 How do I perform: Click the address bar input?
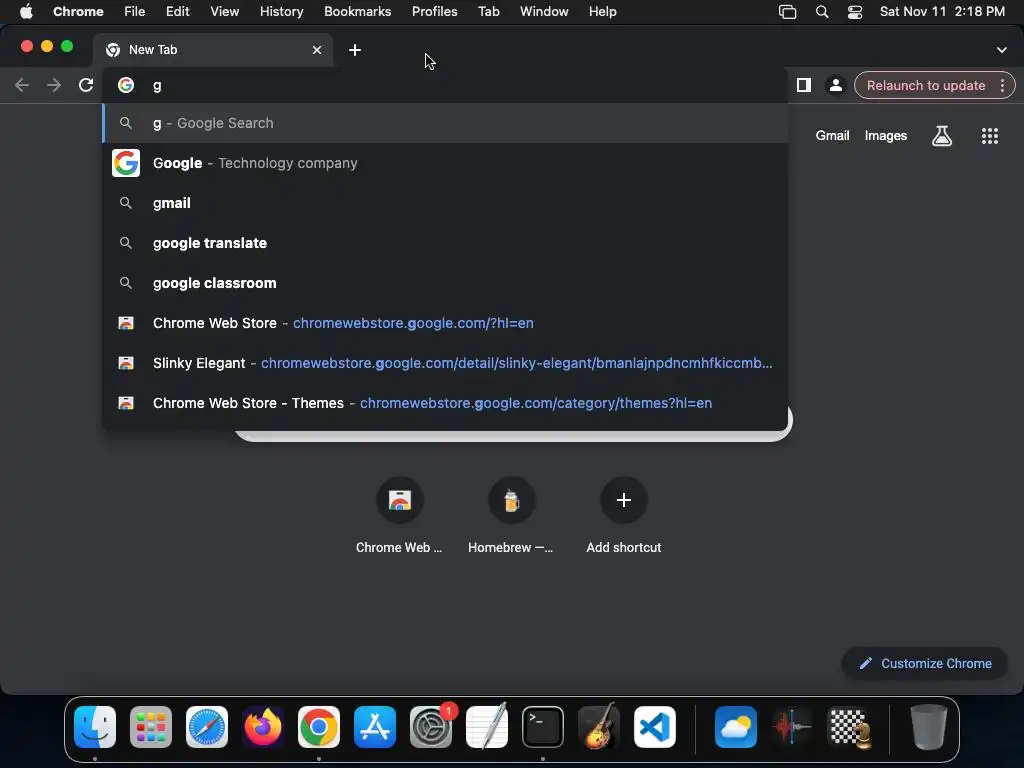tap(444, 86)
